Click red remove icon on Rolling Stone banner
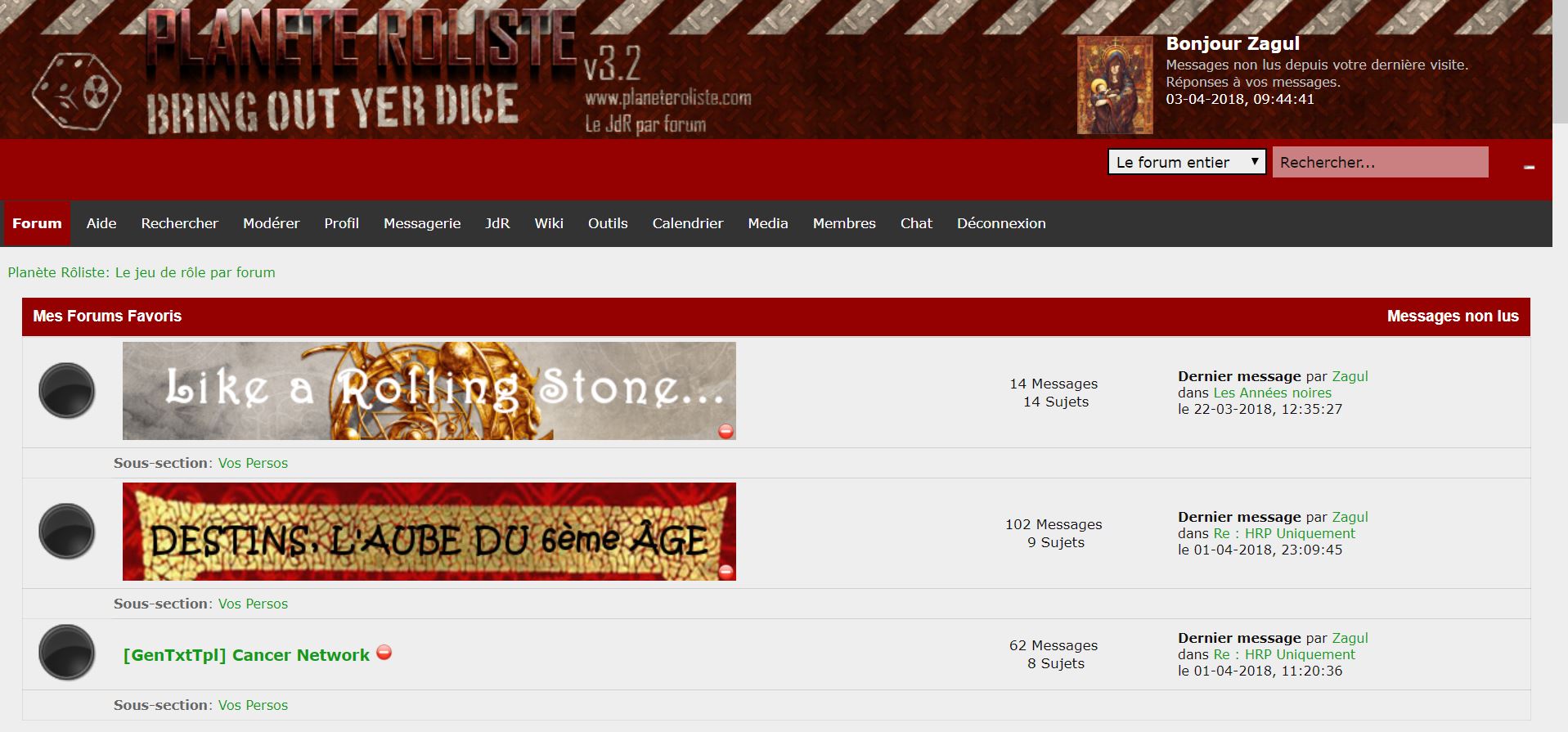1568x732 pixels. pos(726,431)
